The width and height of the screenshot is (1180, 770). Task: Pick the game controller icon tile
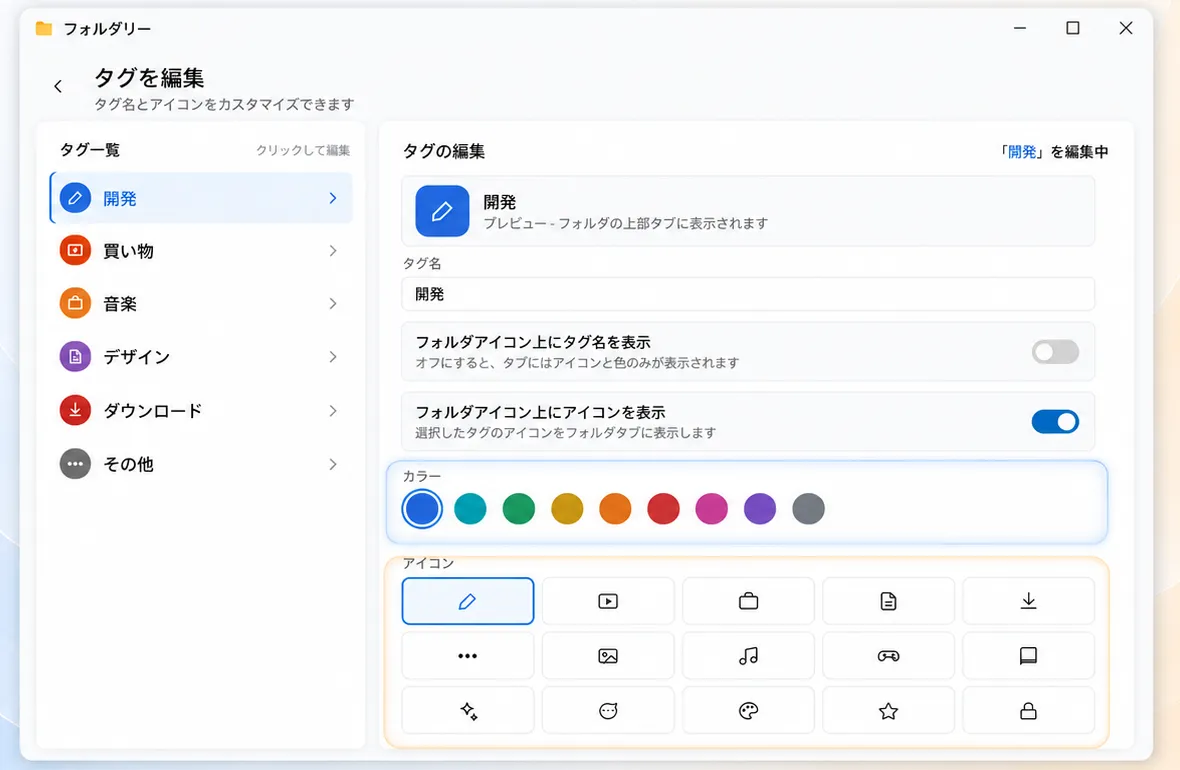click(x=888, y=656)
